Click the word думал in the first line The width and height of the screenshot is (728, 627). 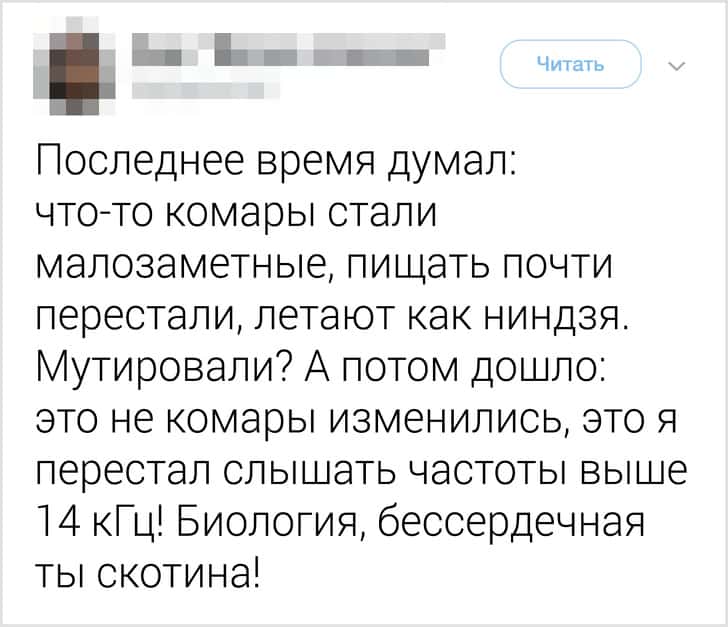click(x=450, y=162)
